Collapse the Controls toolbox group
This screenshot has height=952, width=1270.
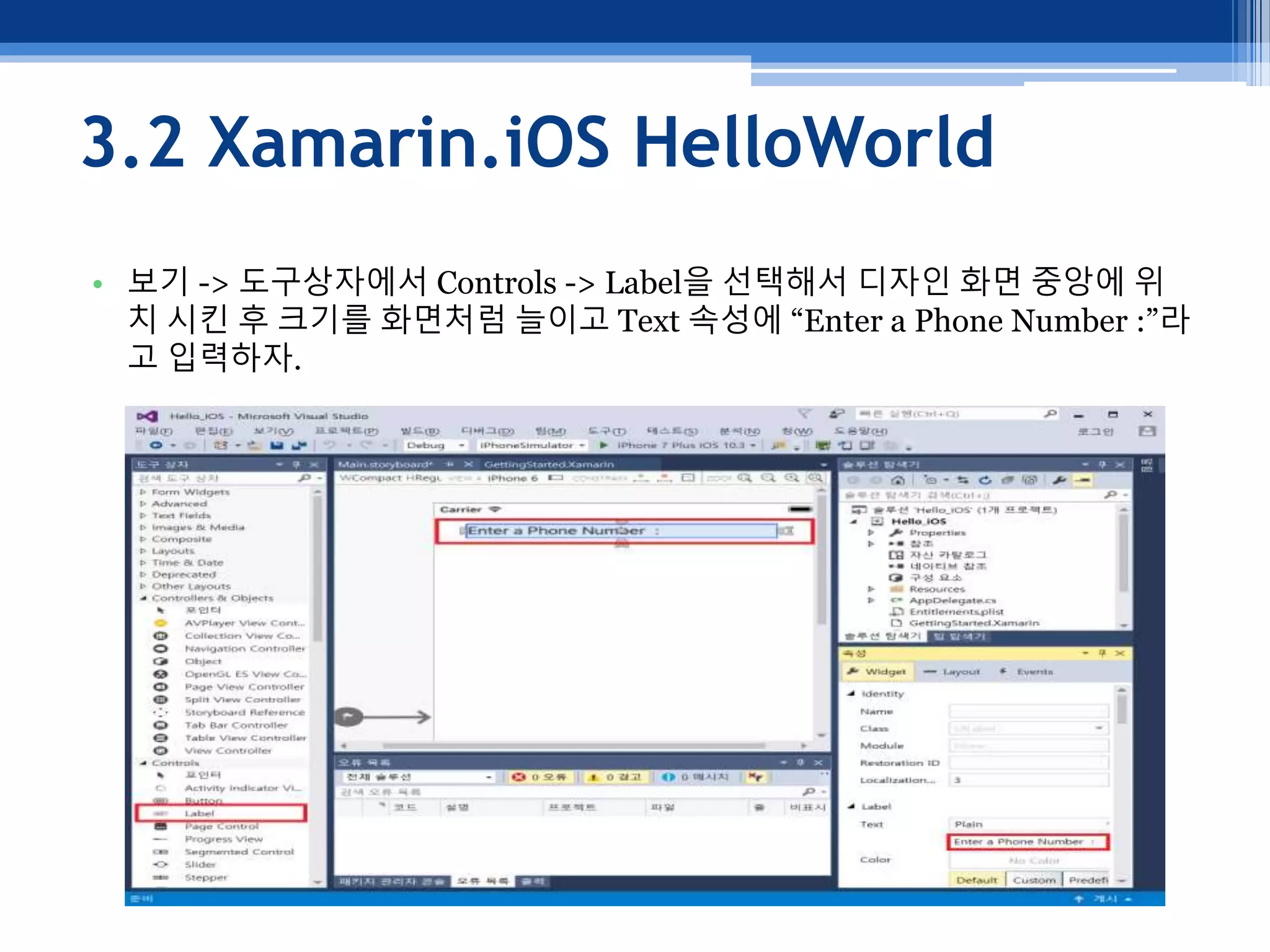pos(143,763)
